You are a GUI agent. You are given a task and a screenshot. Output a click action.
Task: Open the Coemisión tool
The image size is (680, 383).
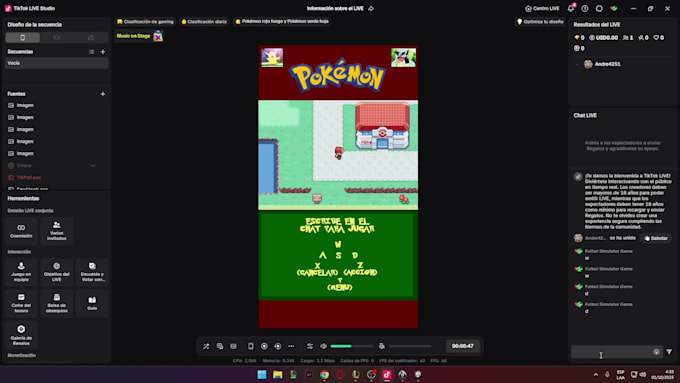tap(21, 231)
